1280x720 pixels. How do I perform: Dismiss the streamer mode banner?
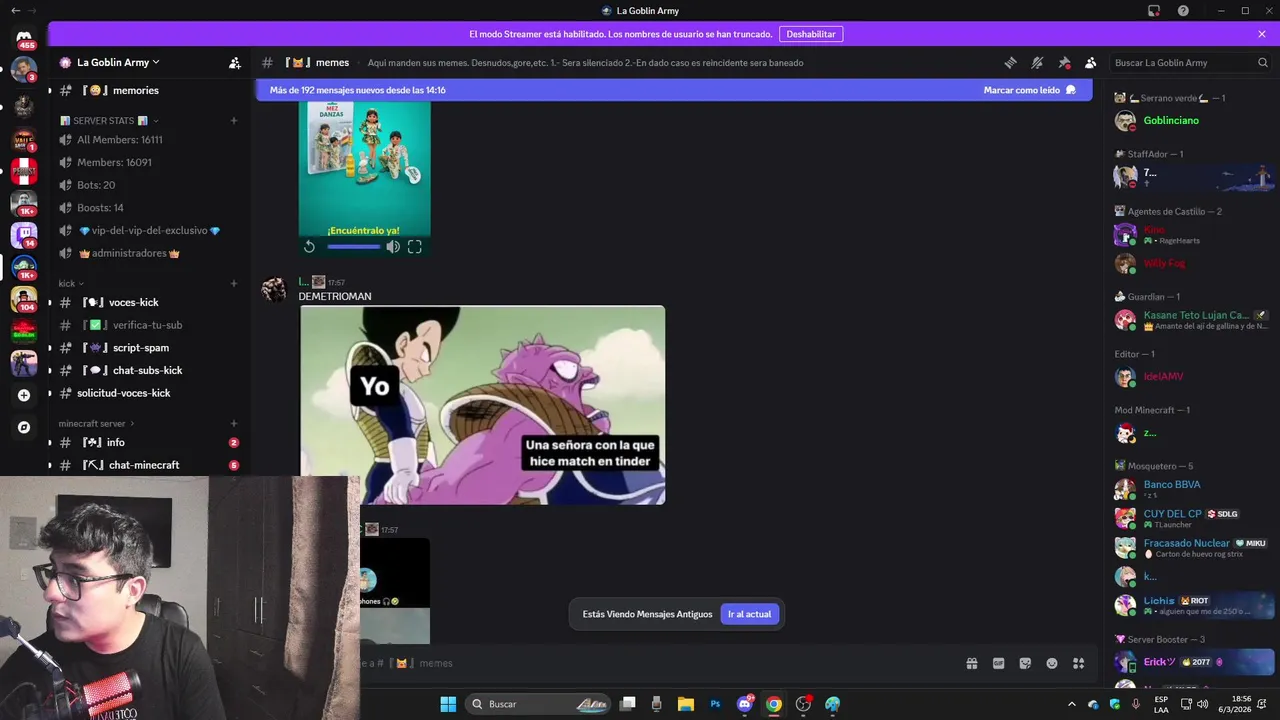click(x=1262, y=34)
